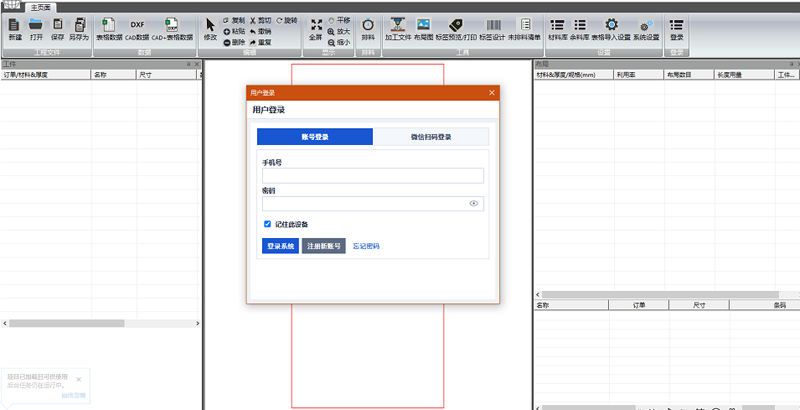Screen dimensions: 800x410
Task: Save the project using the 保存 icon
Action: click(x=58, y=30)
